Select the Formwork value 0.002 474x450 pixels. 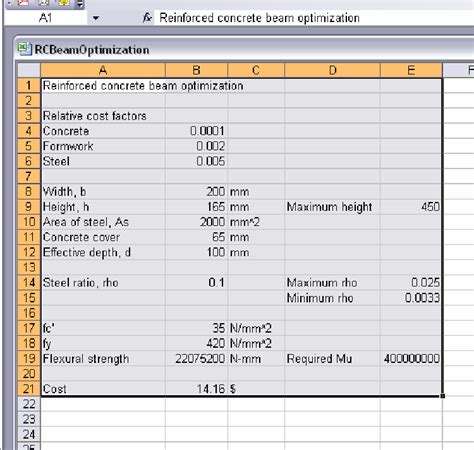coord(197,146)
